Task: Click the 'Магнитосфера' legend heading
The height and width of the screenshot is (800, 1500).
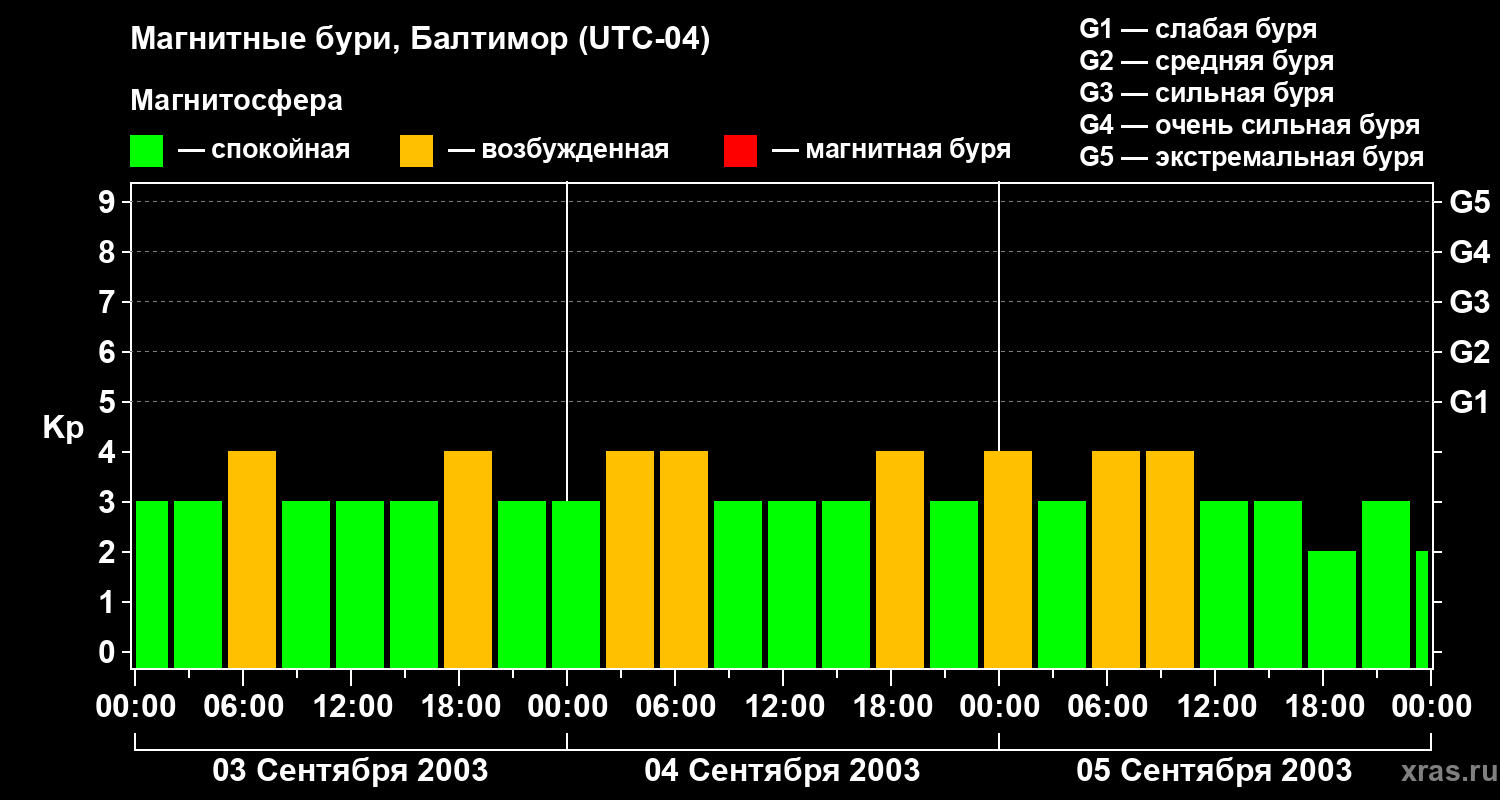Action: pos(236,101)
